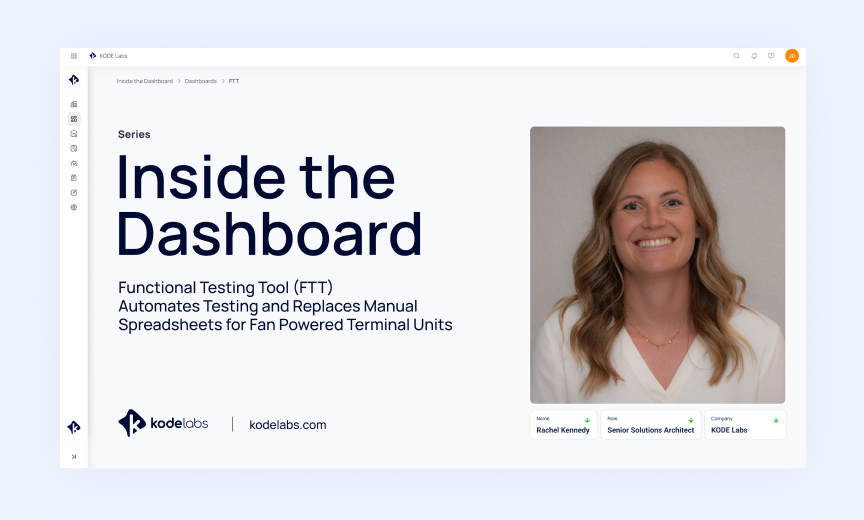
Task: Open the image gallery sidebar icon
Action: pos(74,133)
